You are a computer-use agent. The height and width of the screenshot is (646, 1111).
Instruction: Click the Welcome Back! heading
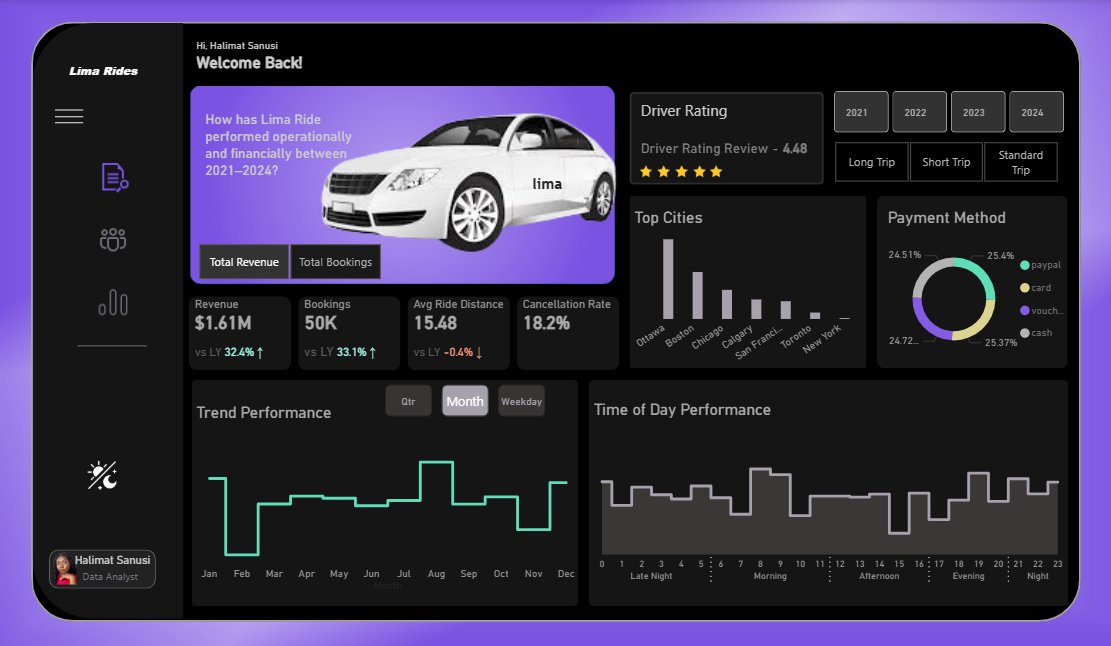[249, 63]
